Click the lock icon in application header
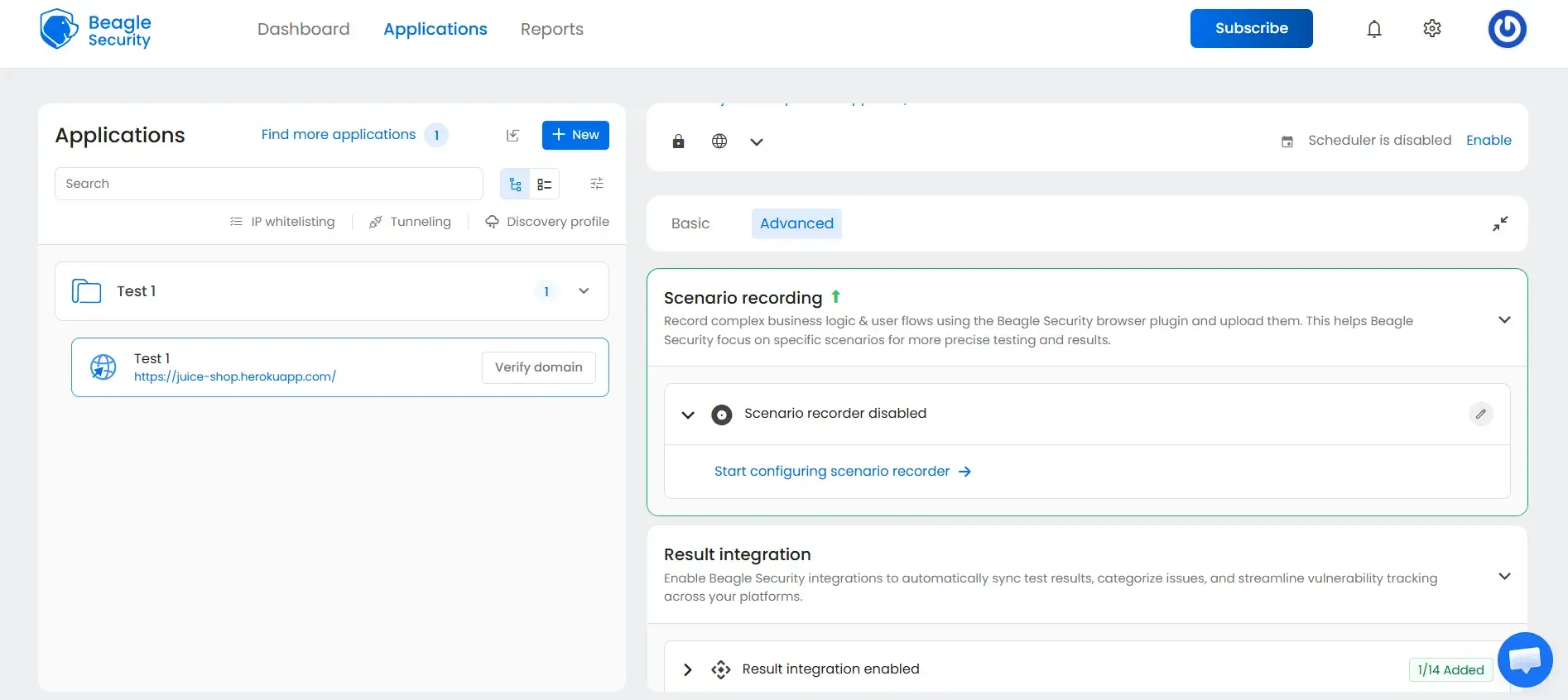 click(x=678, y=141)
